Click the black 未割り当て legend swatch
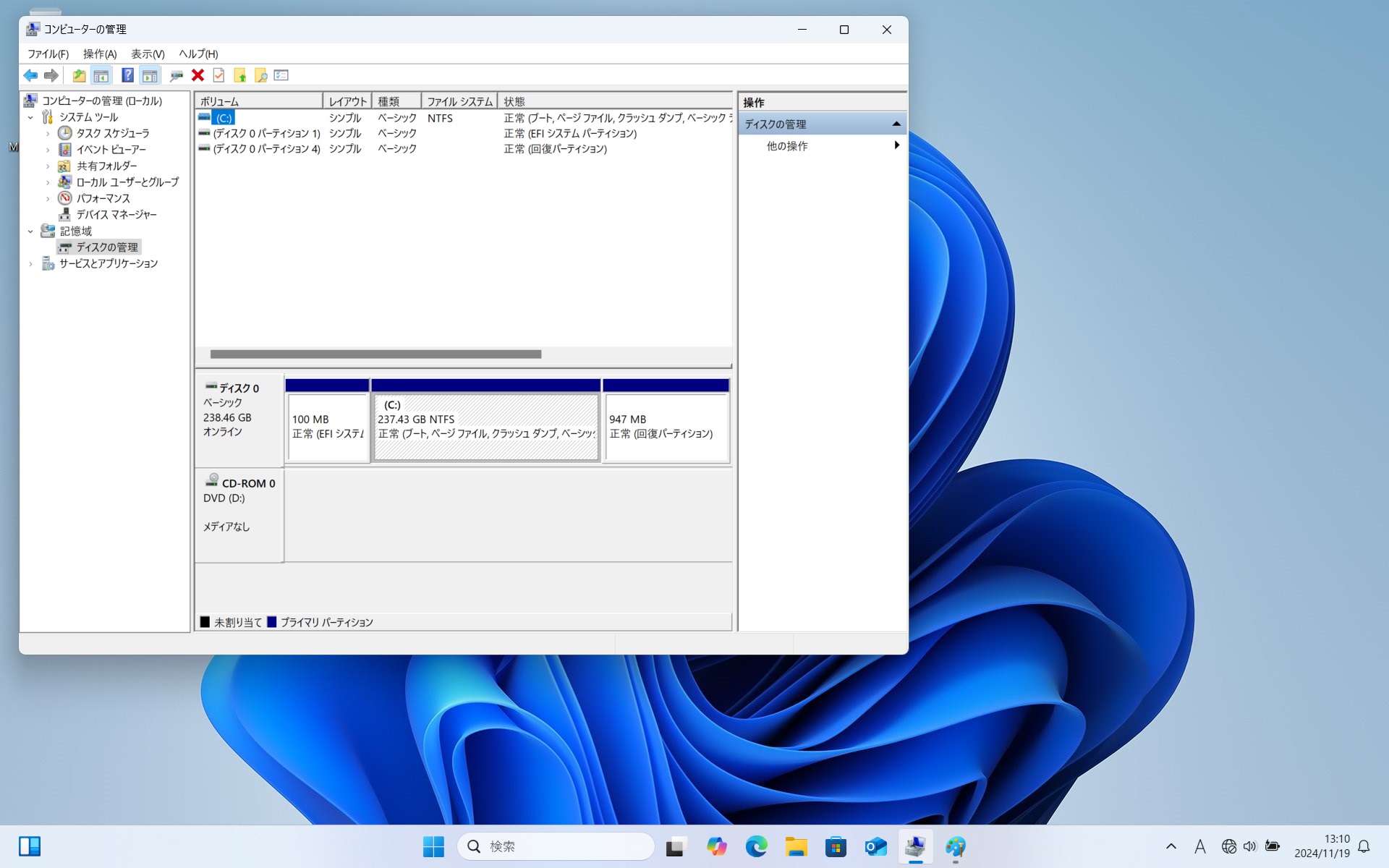This screenshot has height=868, width=1389. (205, 622)
